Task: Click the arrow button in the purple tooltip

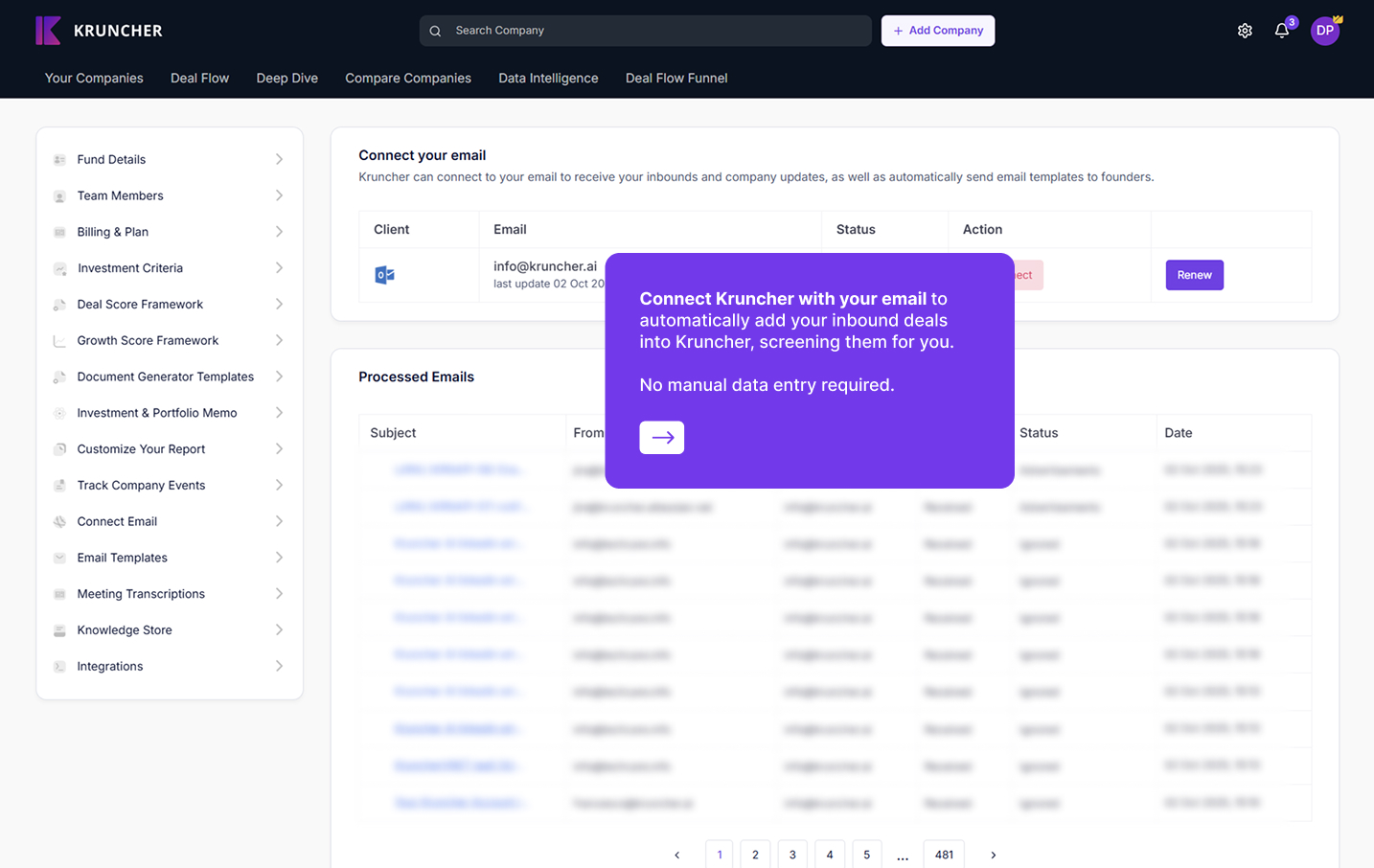Action: pyautogui.click(x=661, y=438)
